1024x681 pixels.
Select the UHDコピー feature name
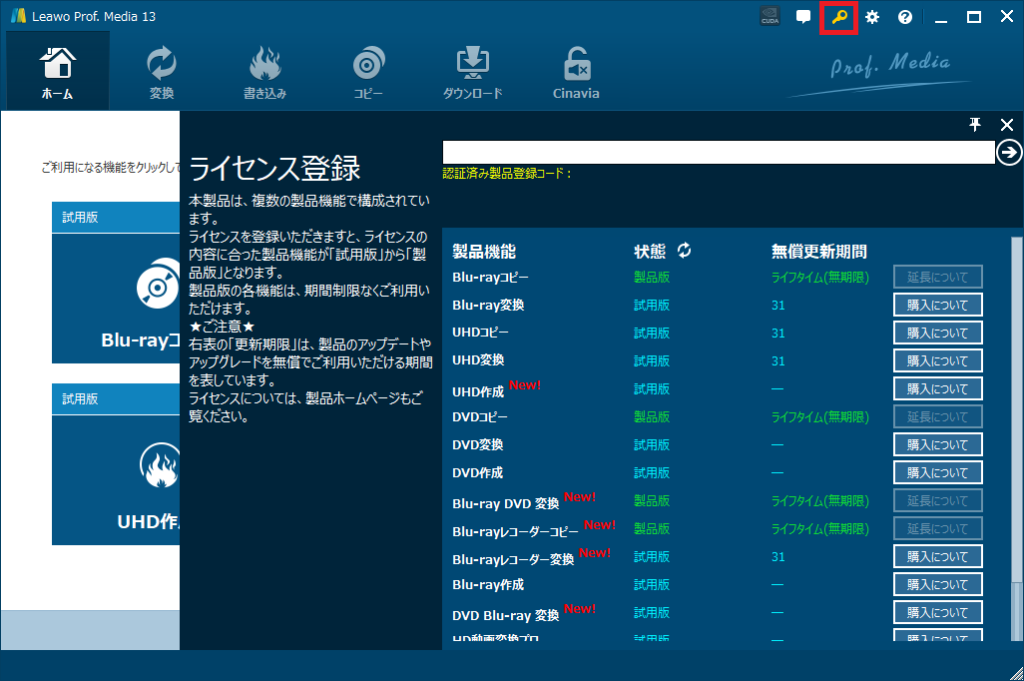[x=480, y=332]
